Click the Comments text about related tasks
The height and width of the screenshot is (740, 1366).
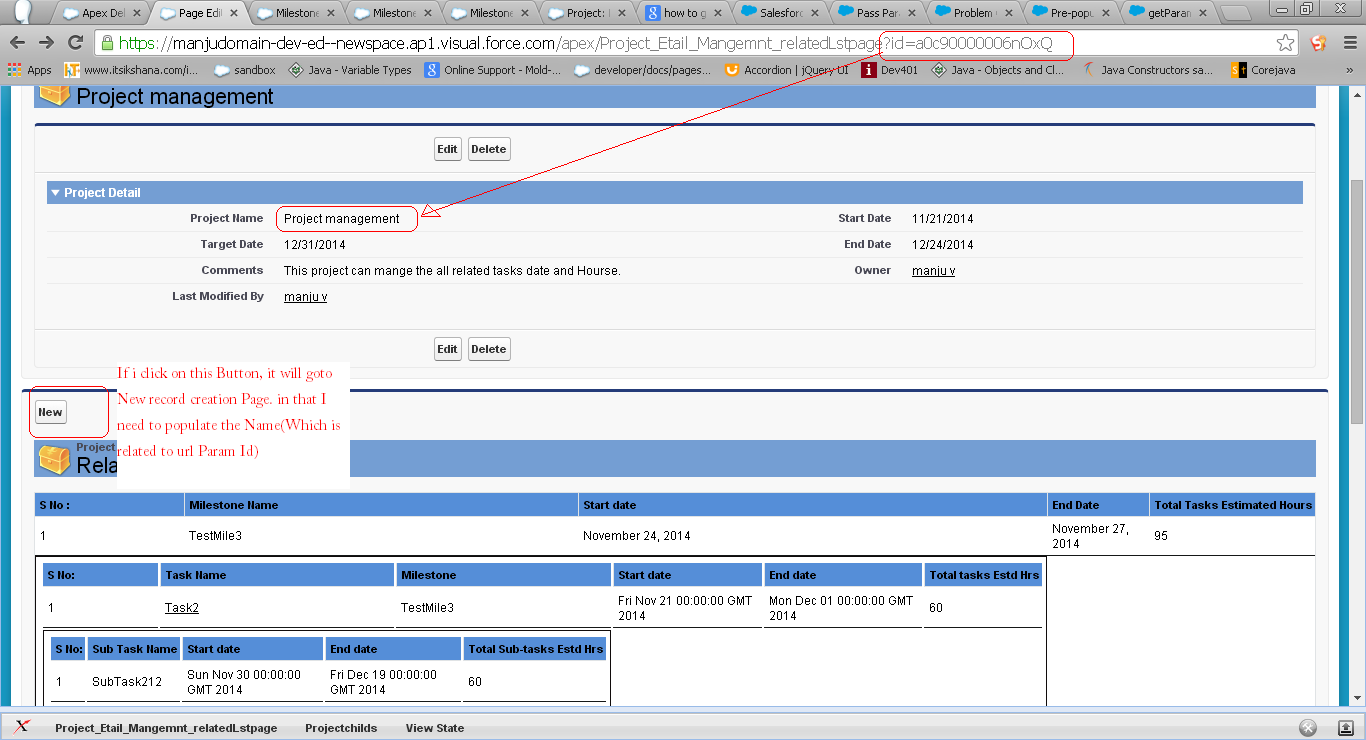(x=452, y=271)
